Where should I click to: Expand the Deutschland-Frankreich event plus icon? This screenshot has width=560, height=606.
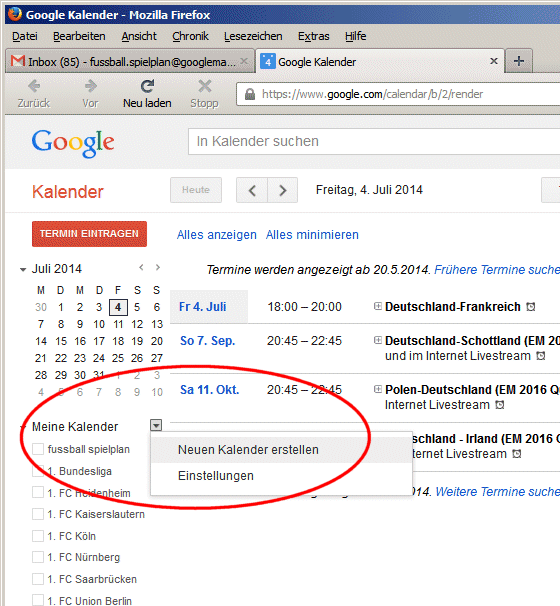point(378,306)
